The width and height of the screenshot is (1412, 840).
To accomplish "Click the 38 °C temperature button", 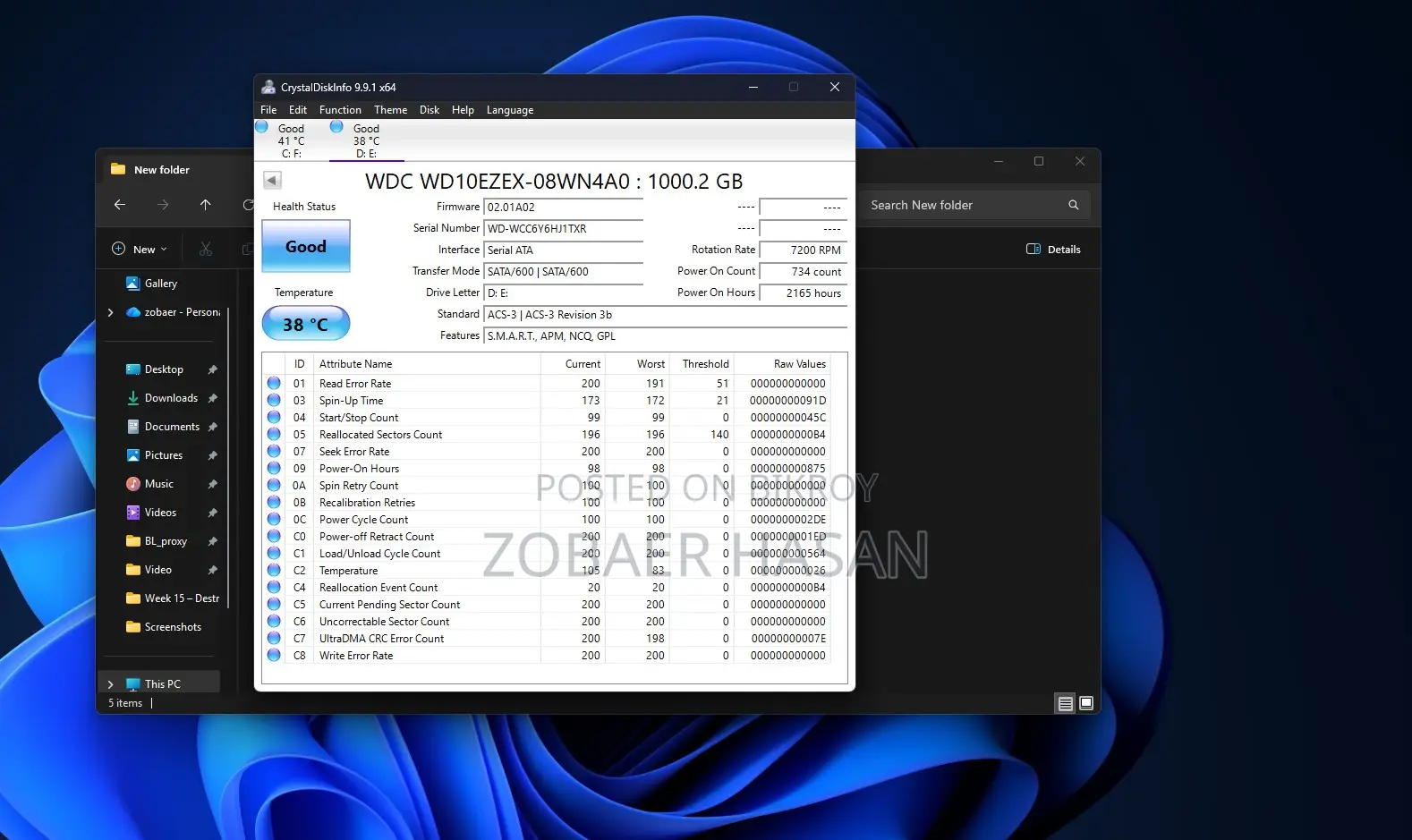I will [x=306, y=324].
